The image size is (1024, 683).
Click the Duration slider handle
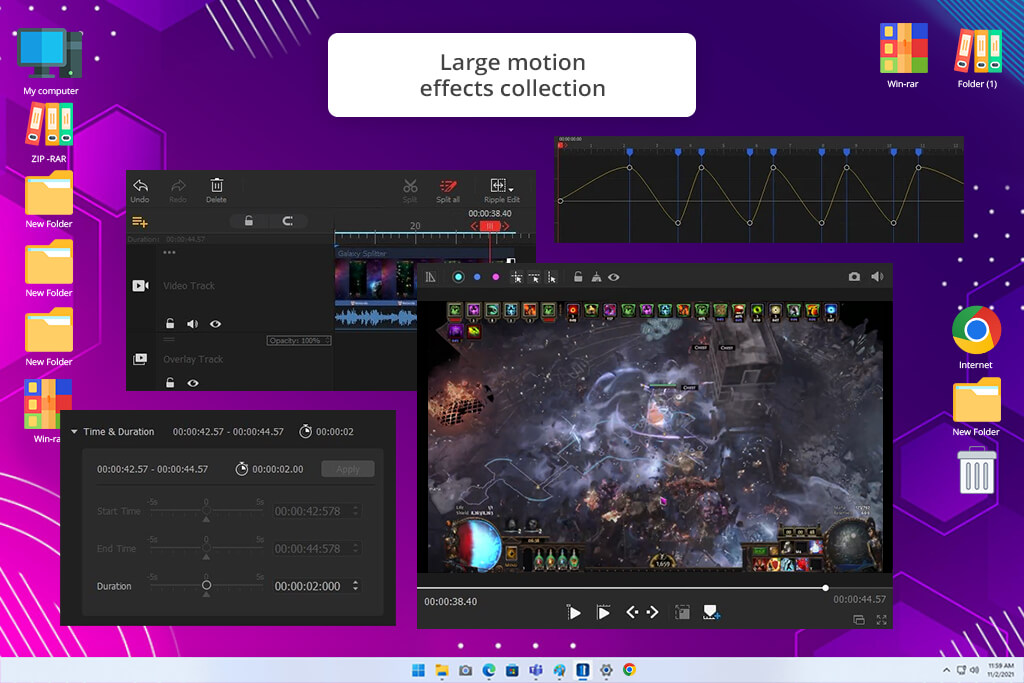tap(206, 585)
